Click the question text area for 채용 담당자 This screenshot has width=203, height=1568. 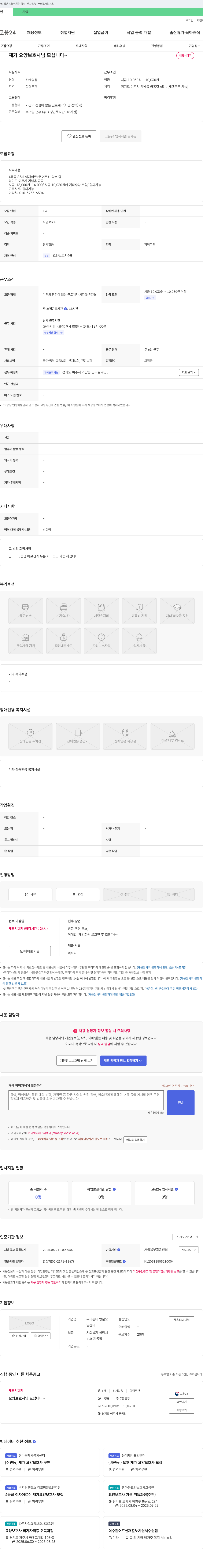click(x=86, y=1100)
